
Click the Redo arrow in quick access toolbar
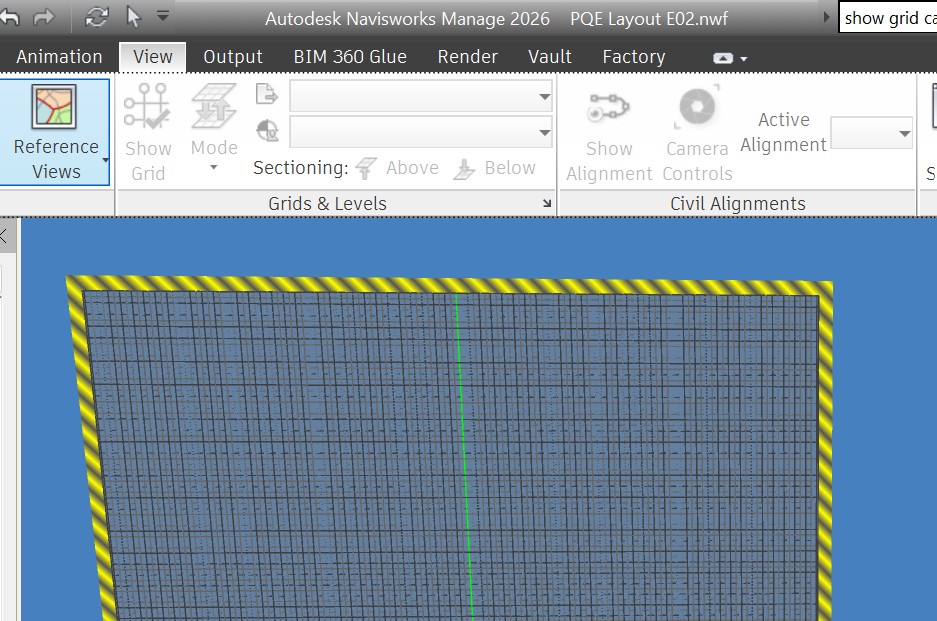pyautogui.click(x=43, y=17)
